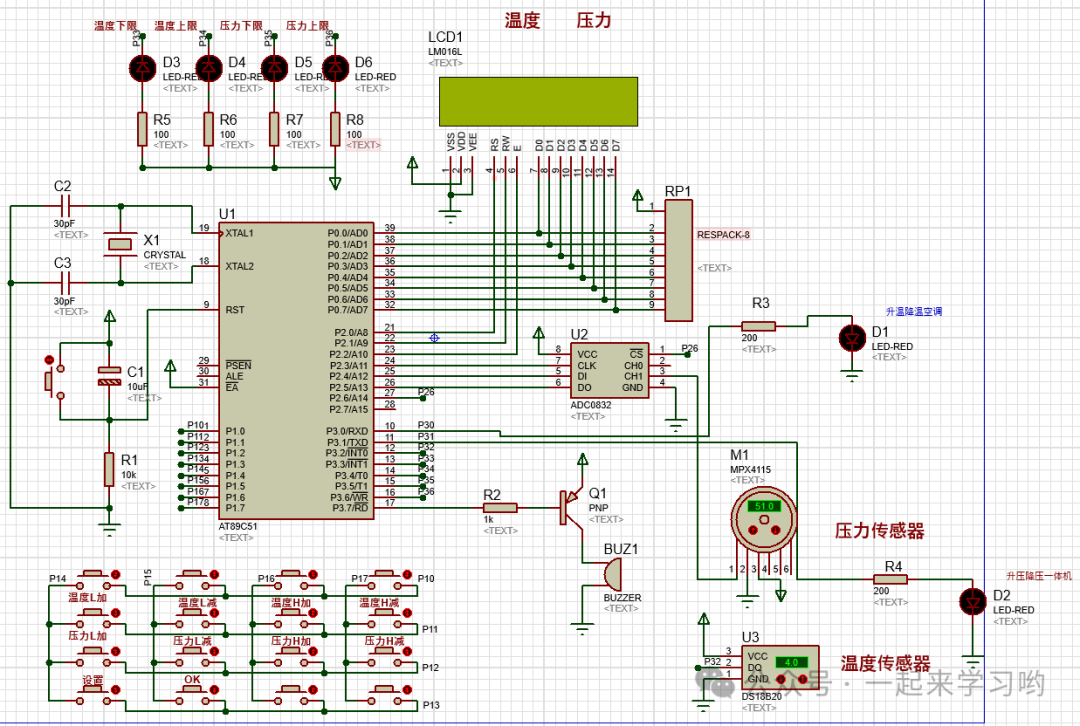The width and height of the screenshot is (1080, 726).
Task: Select resistor R8 body
Action: [335, 129]
